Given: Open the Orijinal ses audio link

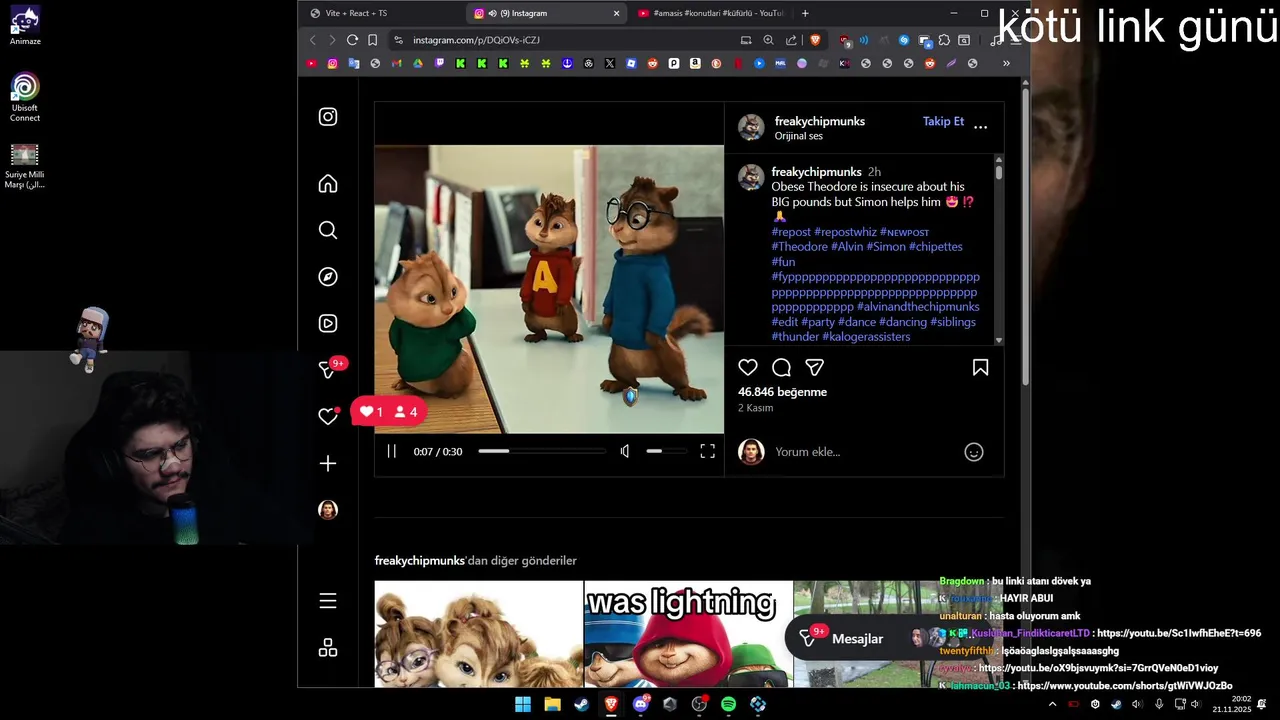Looking at the screenshot, I should click(799, 136).
